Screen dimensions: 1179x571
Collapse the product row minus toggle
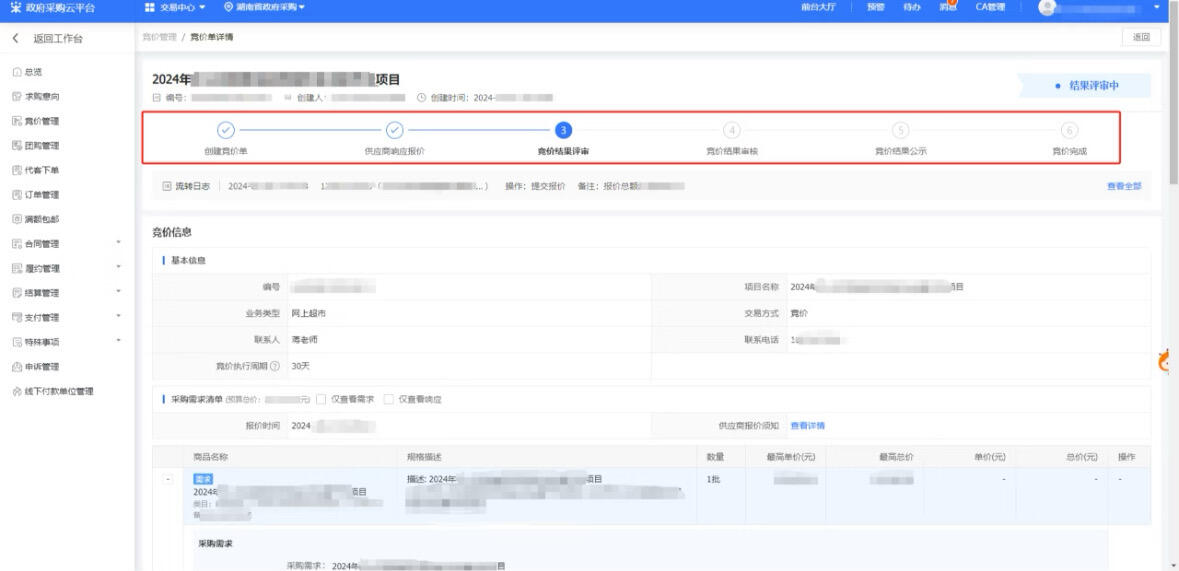coord(168,480)
